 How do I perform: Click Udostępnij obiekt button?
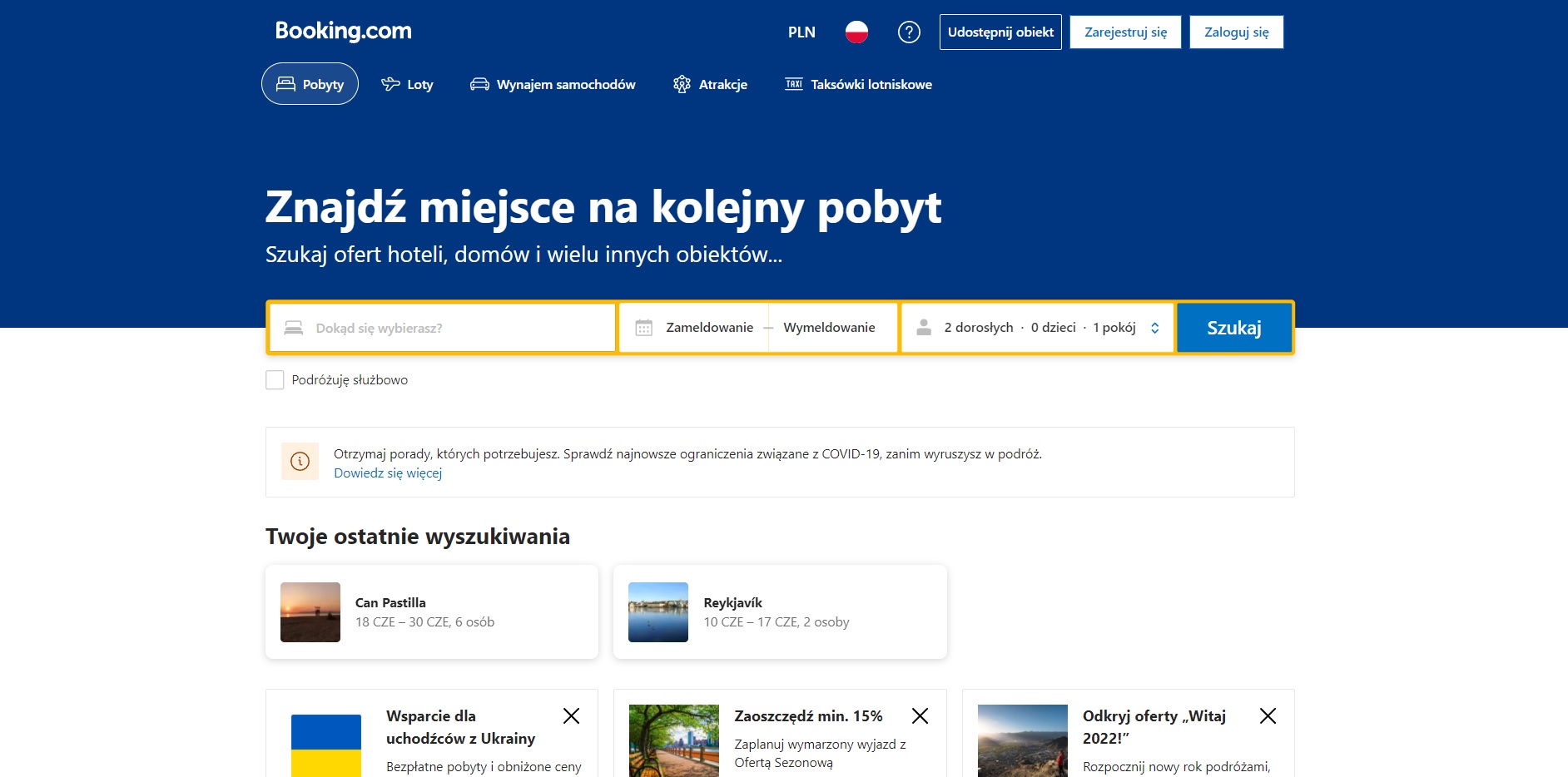1000,32
